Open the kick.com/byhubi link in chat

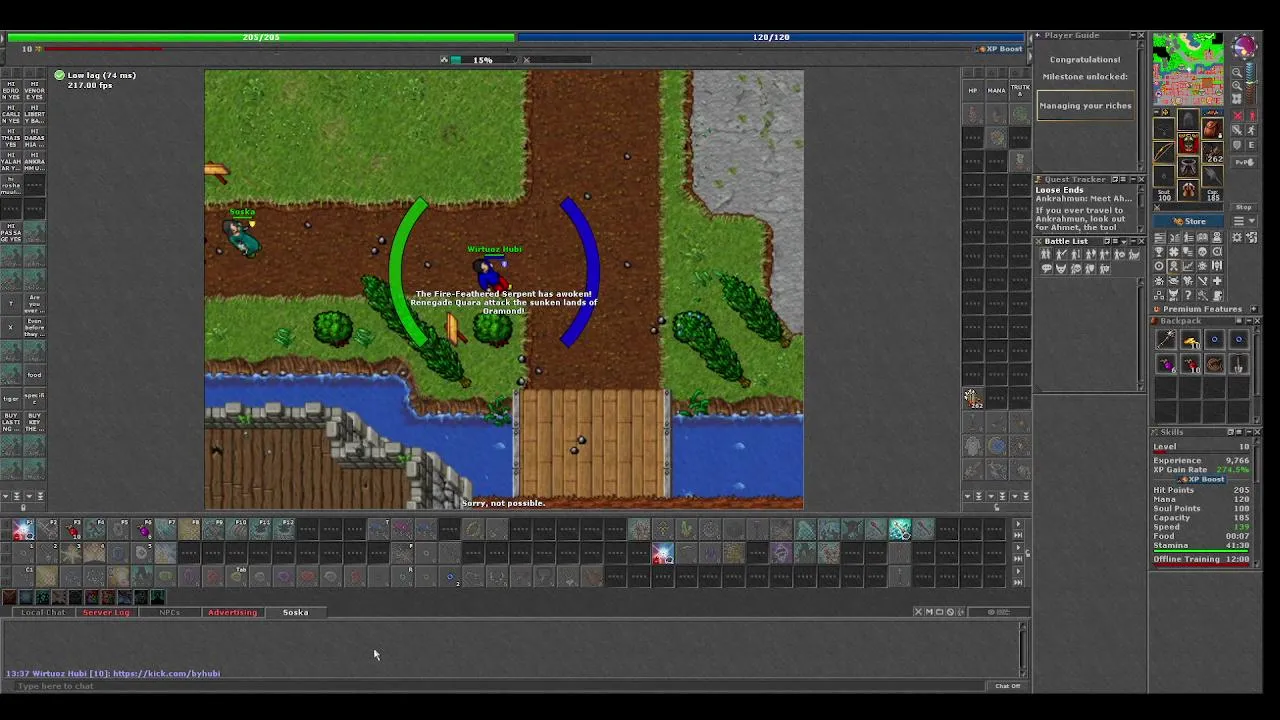click(x=166, y=673)
